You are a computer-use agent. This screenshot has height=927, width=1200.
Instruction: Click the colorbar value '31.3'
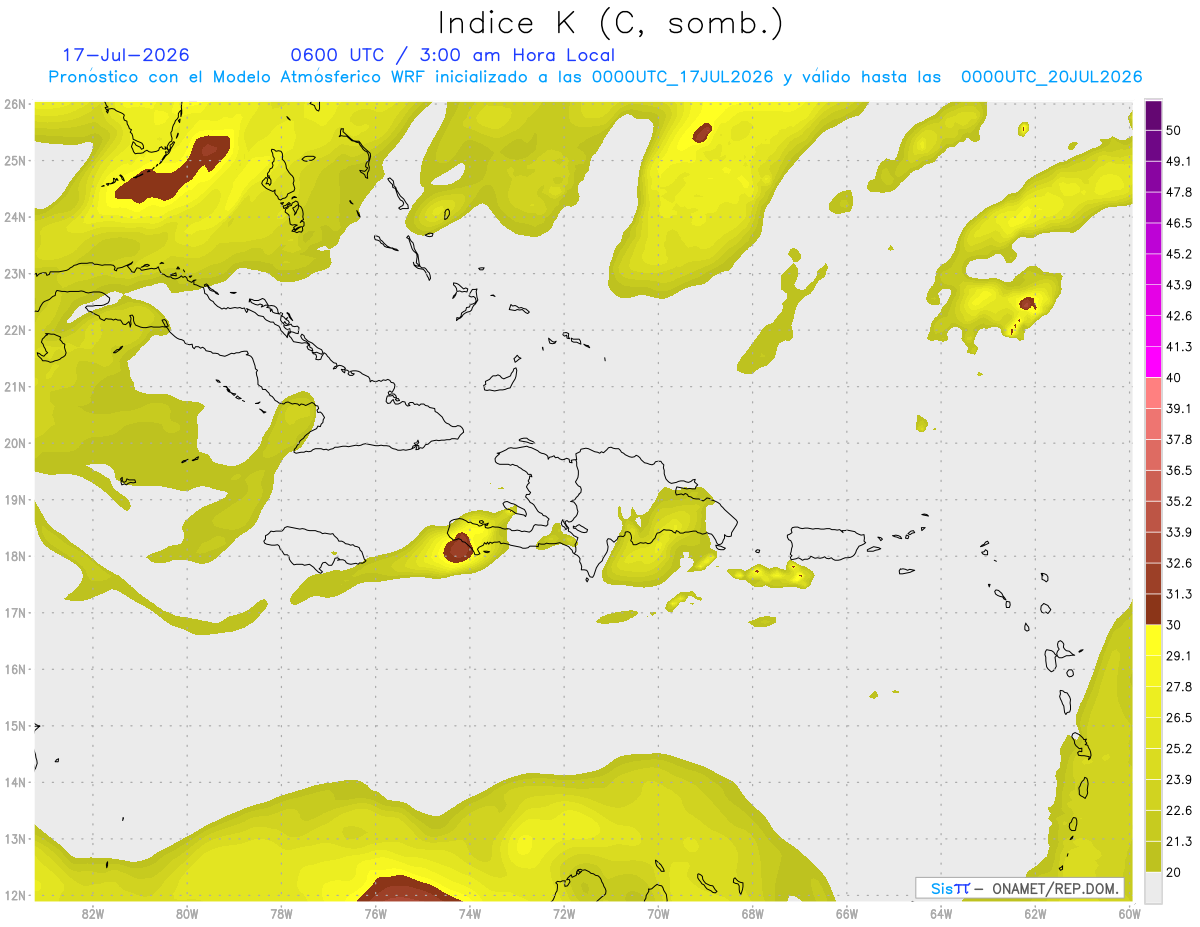click(x=1179, y=594)
